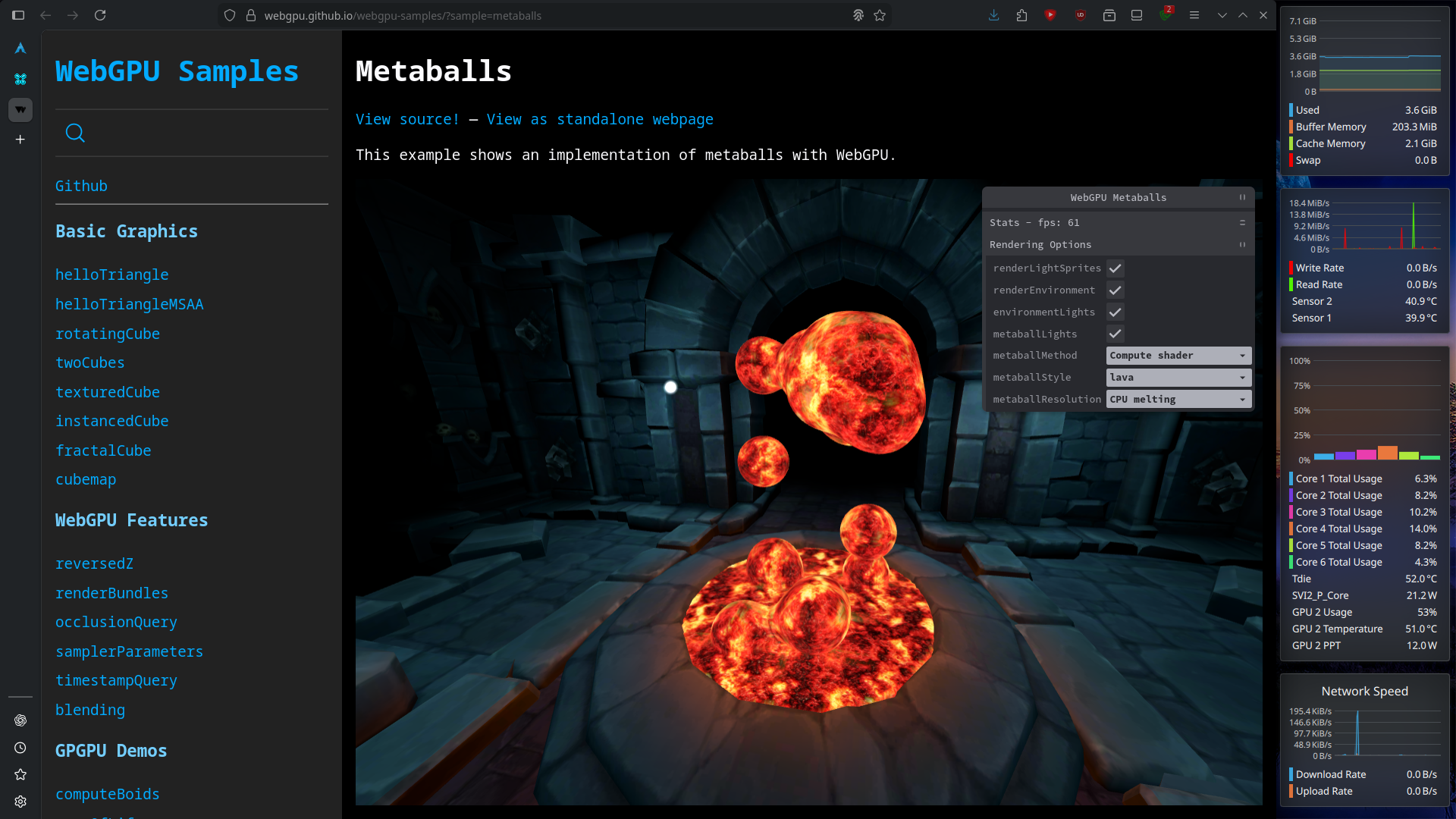Open a new vertical tab
The height and width of the screenshot is (819, 1456).
pyautogui.click(x=20, y=140)
